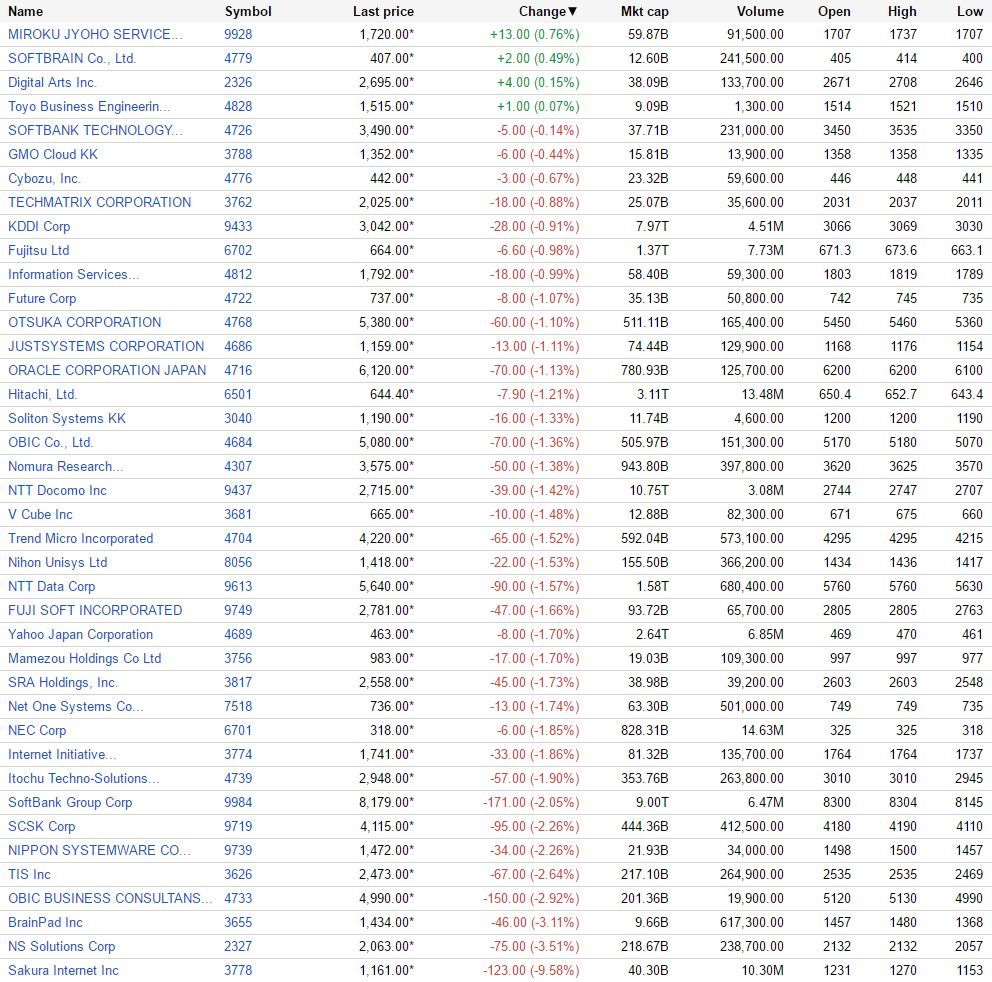This screenshot has width=992, height=982.
Task: Open Mamezou Holdings Co Ltd link
Action: (85, 659)
